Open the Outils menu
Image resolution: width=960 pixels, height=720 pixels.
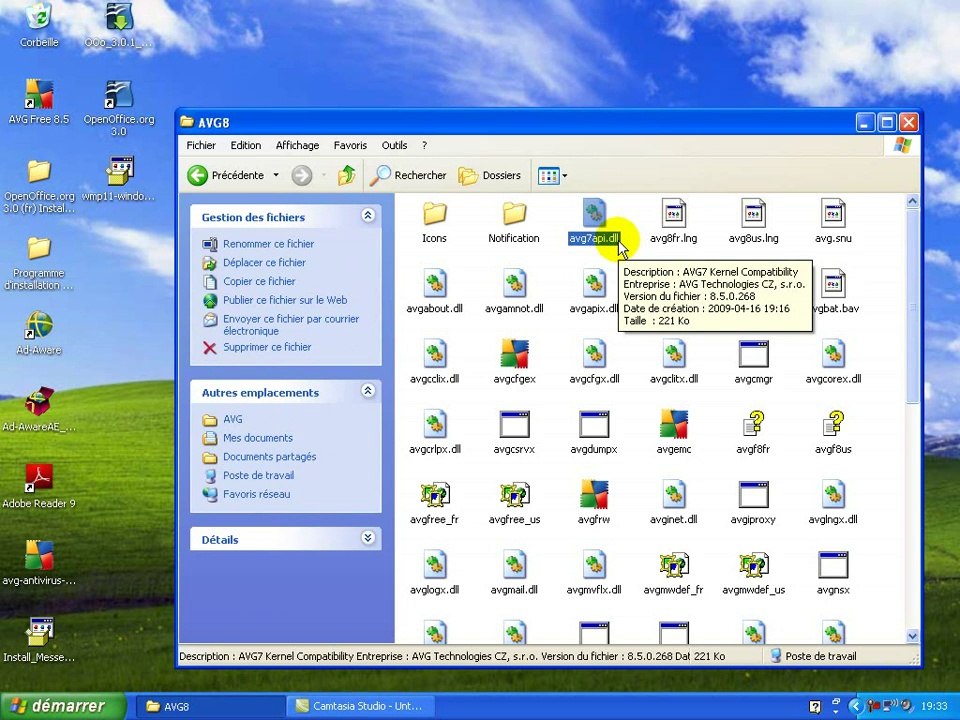pos(394,145)
